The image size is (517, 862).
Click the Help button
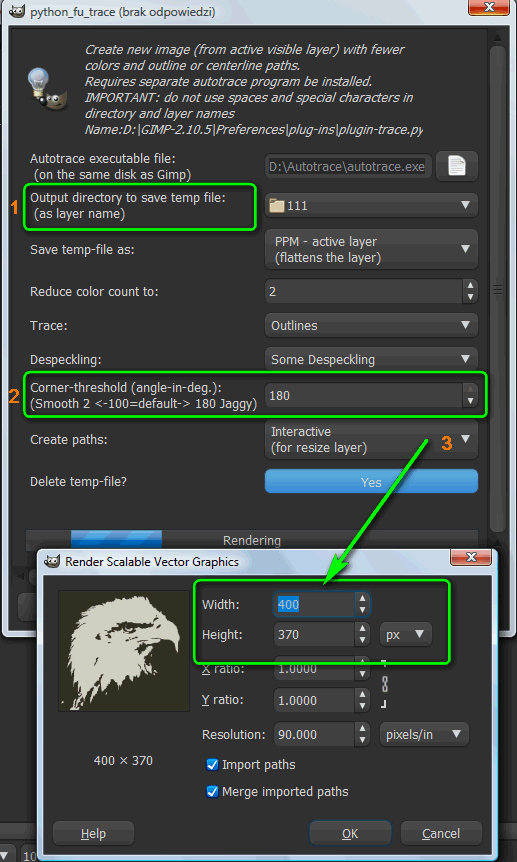tap(94, 833)
